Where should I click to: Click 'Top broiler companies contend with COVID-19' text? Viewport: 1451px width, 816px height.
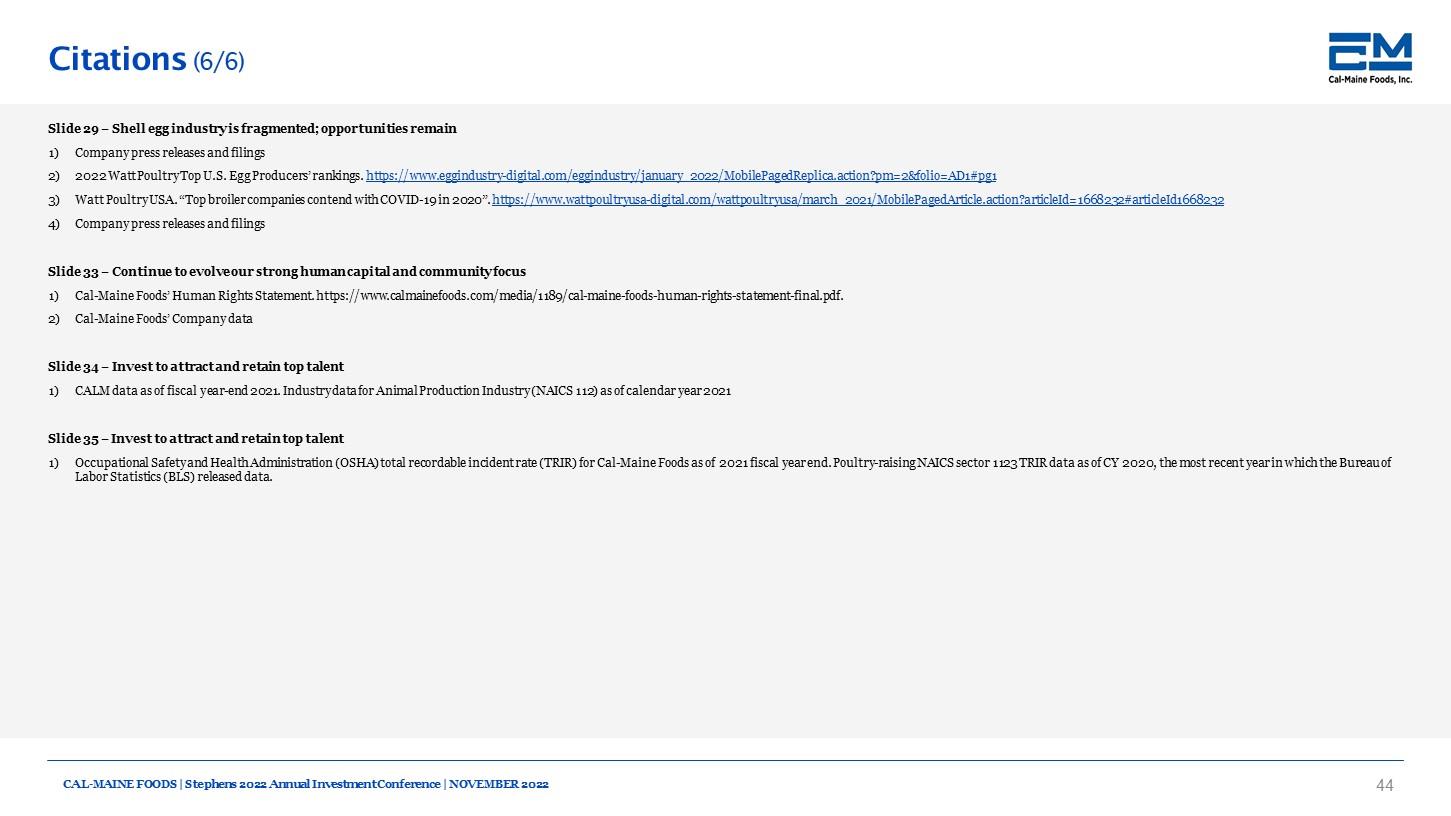click(283, 200)
